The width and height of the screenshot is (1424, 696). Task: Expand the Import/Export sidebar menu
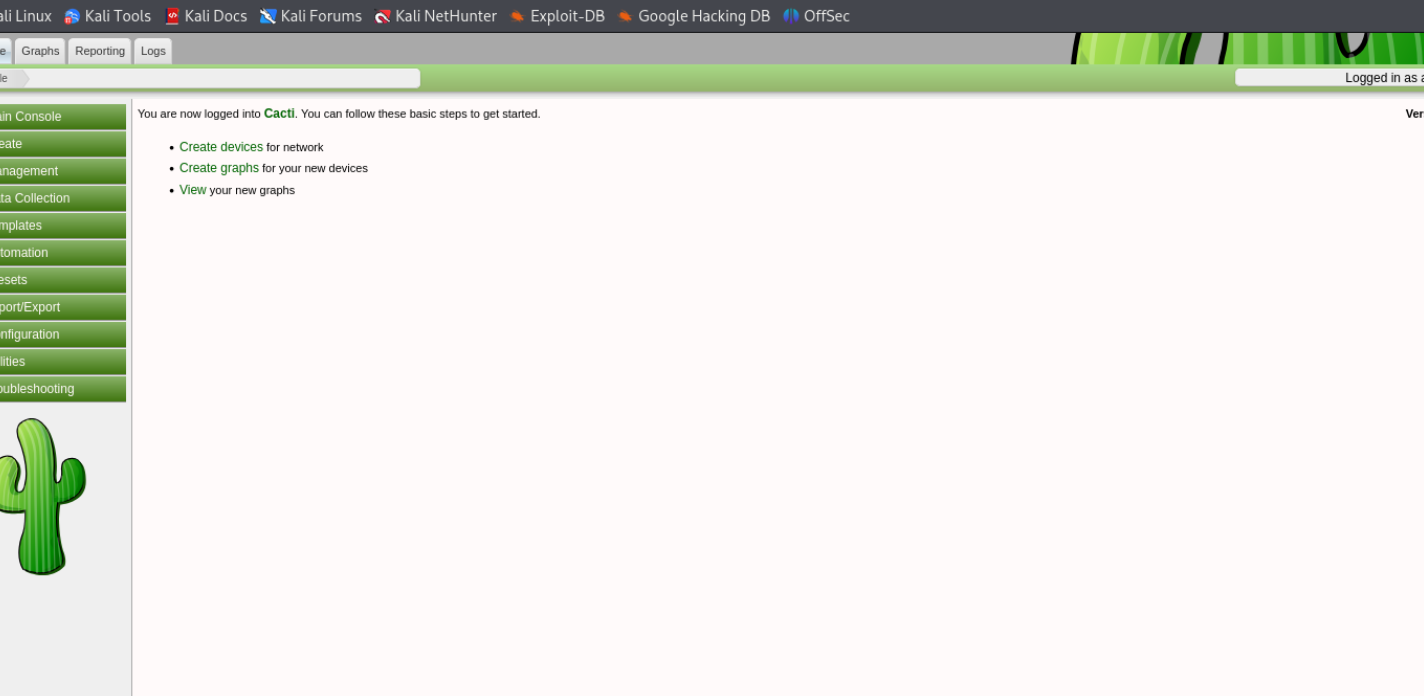62,307
